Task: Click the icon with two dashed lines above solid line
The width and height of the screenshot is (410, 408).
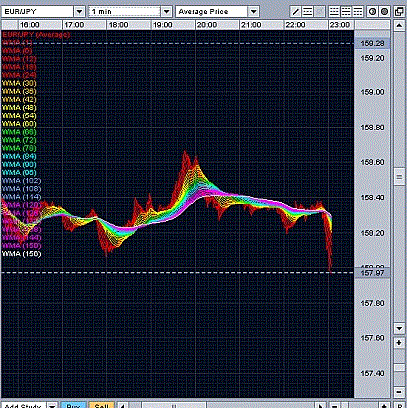Action: coord(334,12)
